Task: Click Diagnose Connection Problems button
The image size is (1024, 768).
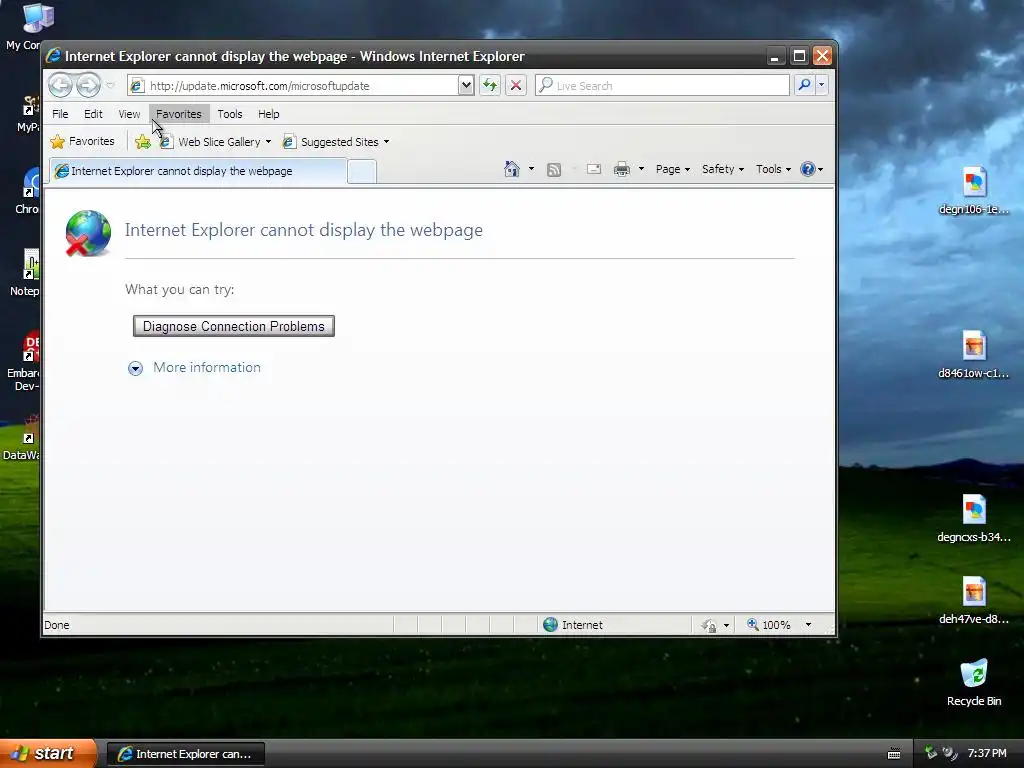Action: click(234, 326)
